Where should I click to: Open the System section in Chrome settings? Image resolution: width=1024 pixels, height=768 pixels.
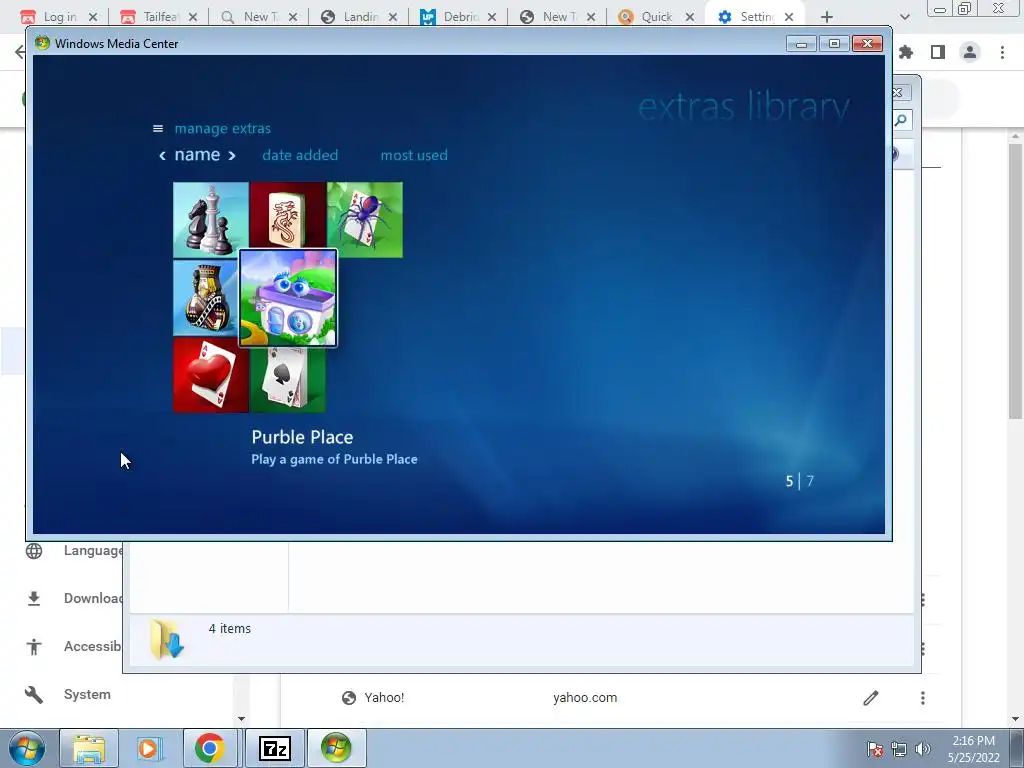click(x=87, y=694)
